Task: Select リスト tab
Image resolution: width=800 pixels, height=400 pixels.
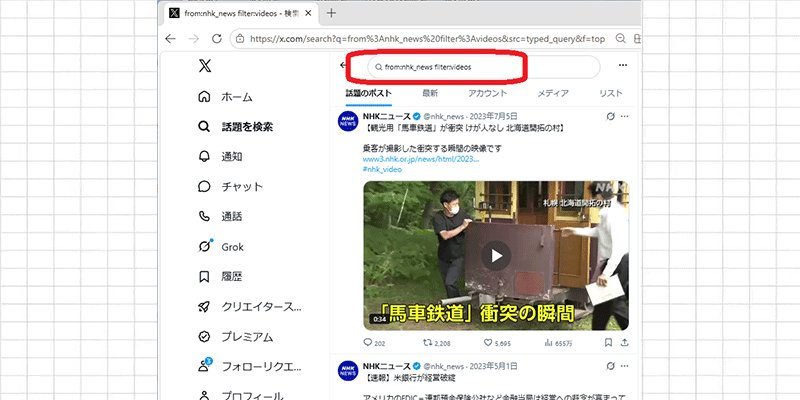Action: click(x=611, y=93)
